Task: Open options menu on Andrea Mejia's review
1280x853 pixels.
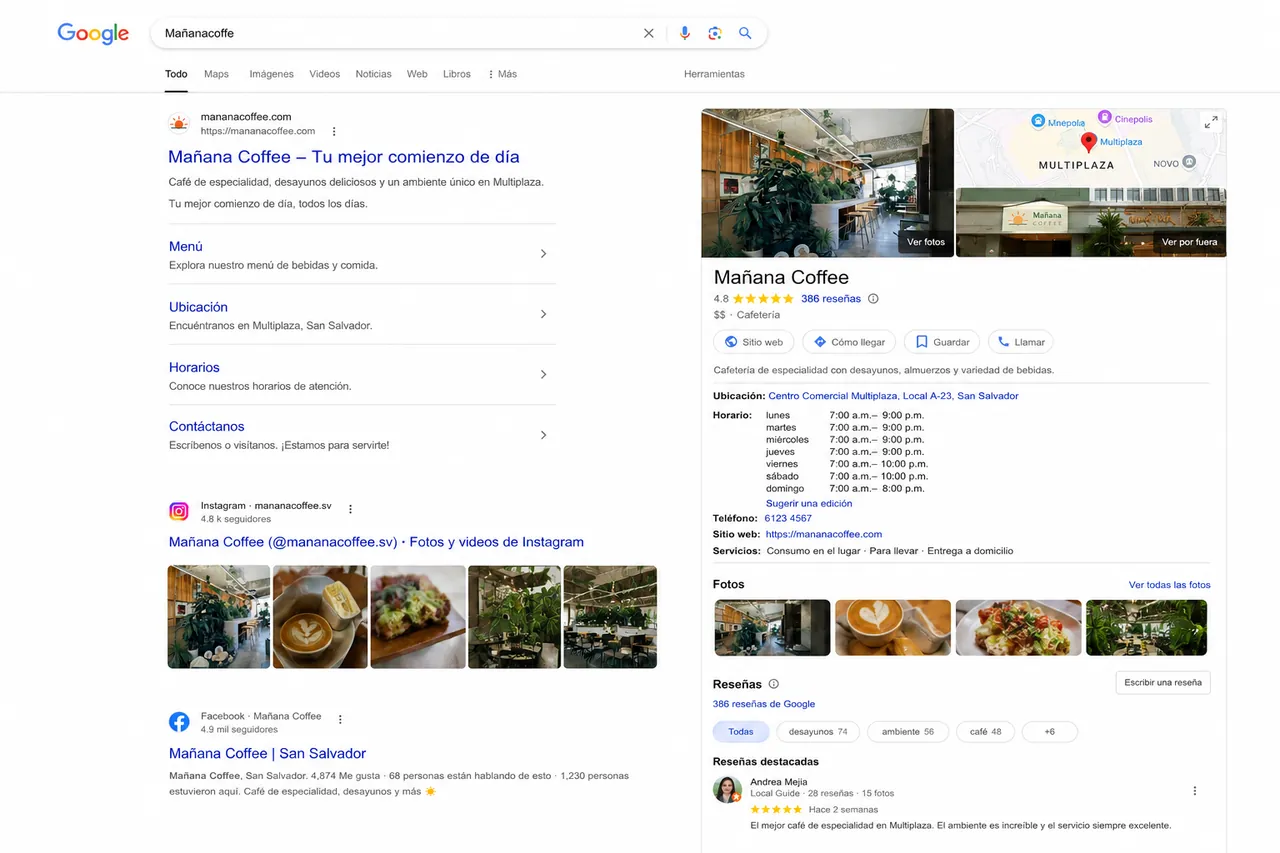Action: tap(1194, 791)
